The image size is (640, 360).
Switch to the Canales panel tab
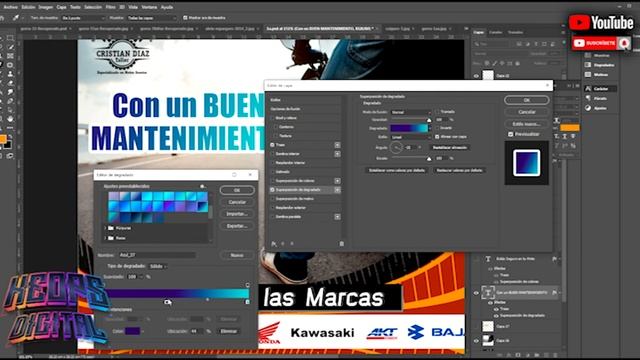(x=496, y=32)
